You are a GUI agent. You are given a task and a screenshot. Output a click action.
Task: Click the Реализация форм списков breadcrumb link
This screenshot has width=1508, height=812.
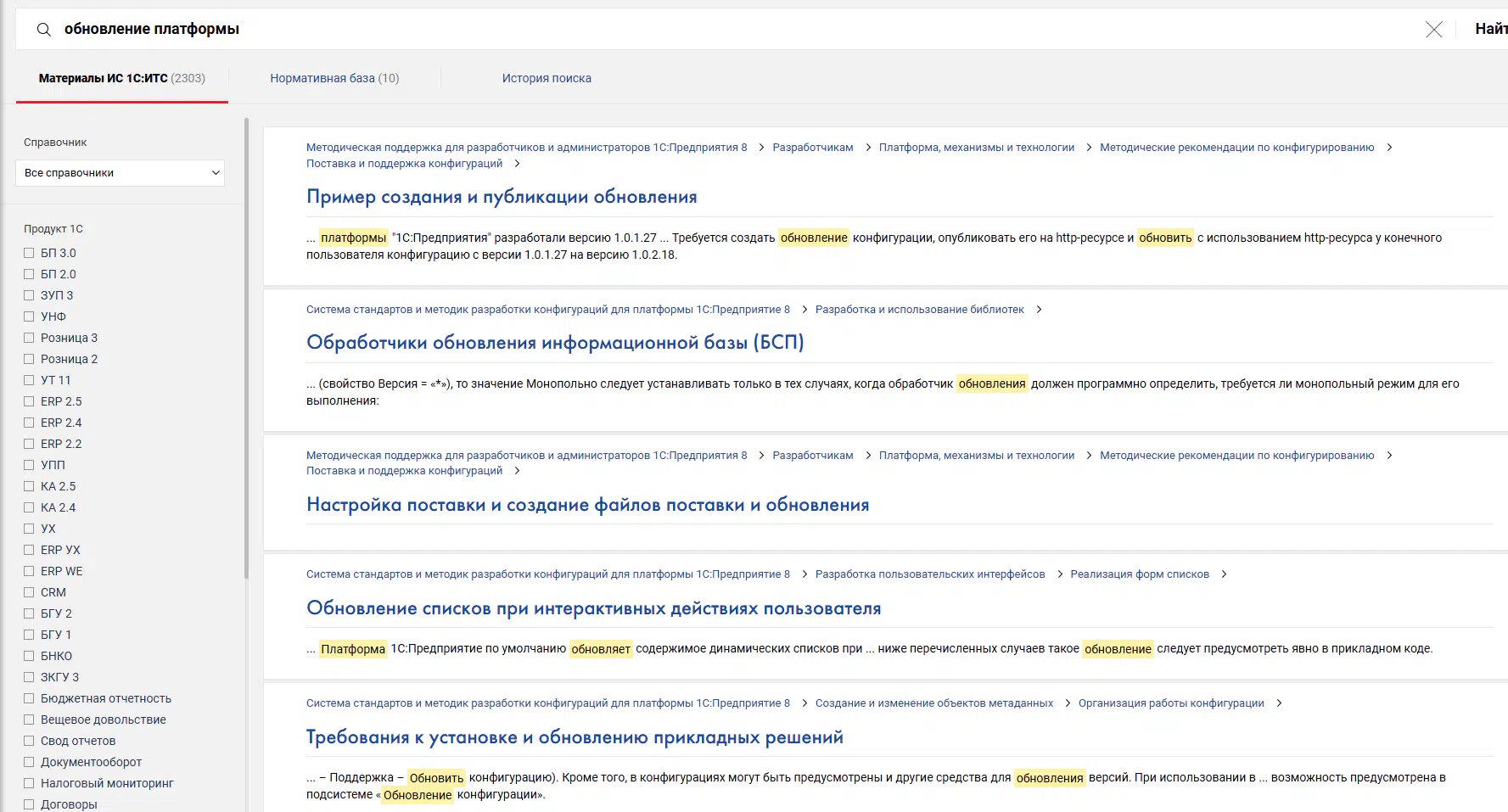click(1139, 574)
